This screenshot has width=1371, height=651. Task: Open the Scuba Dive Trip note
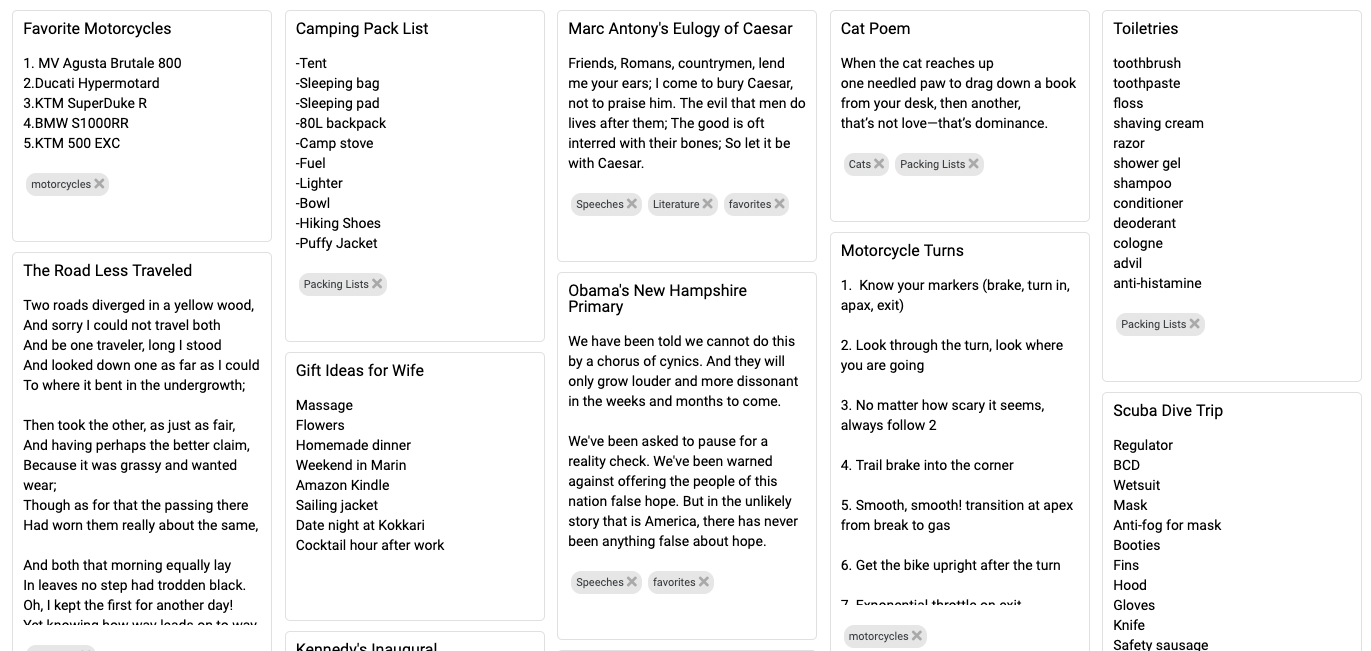(1168, 411)
